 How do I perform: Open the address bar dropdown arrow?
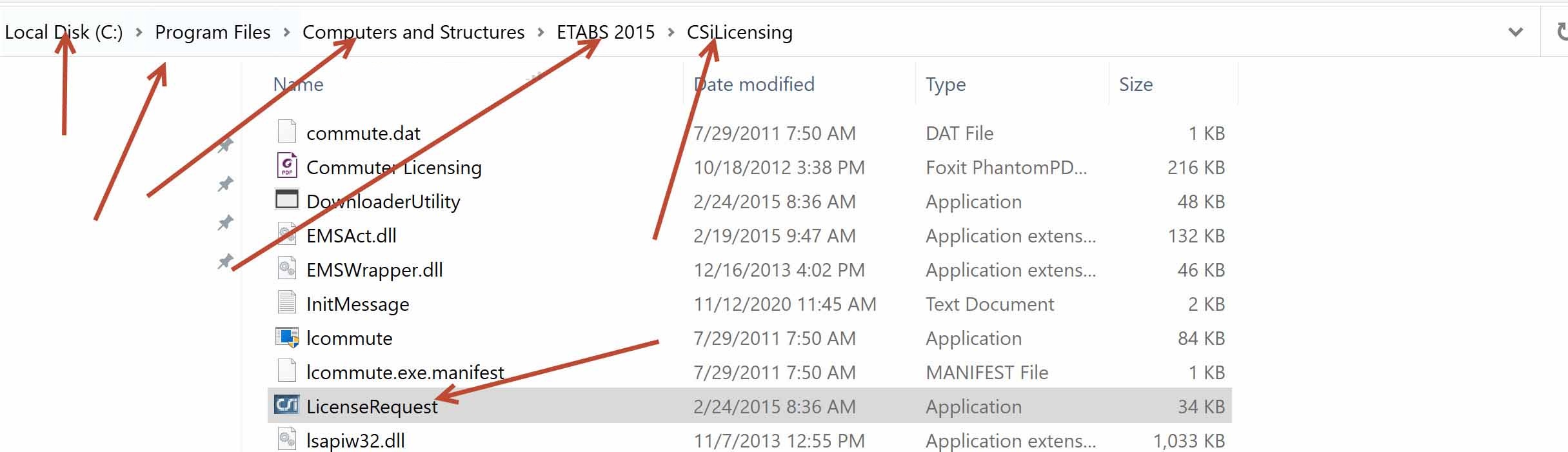point(1516,31)
